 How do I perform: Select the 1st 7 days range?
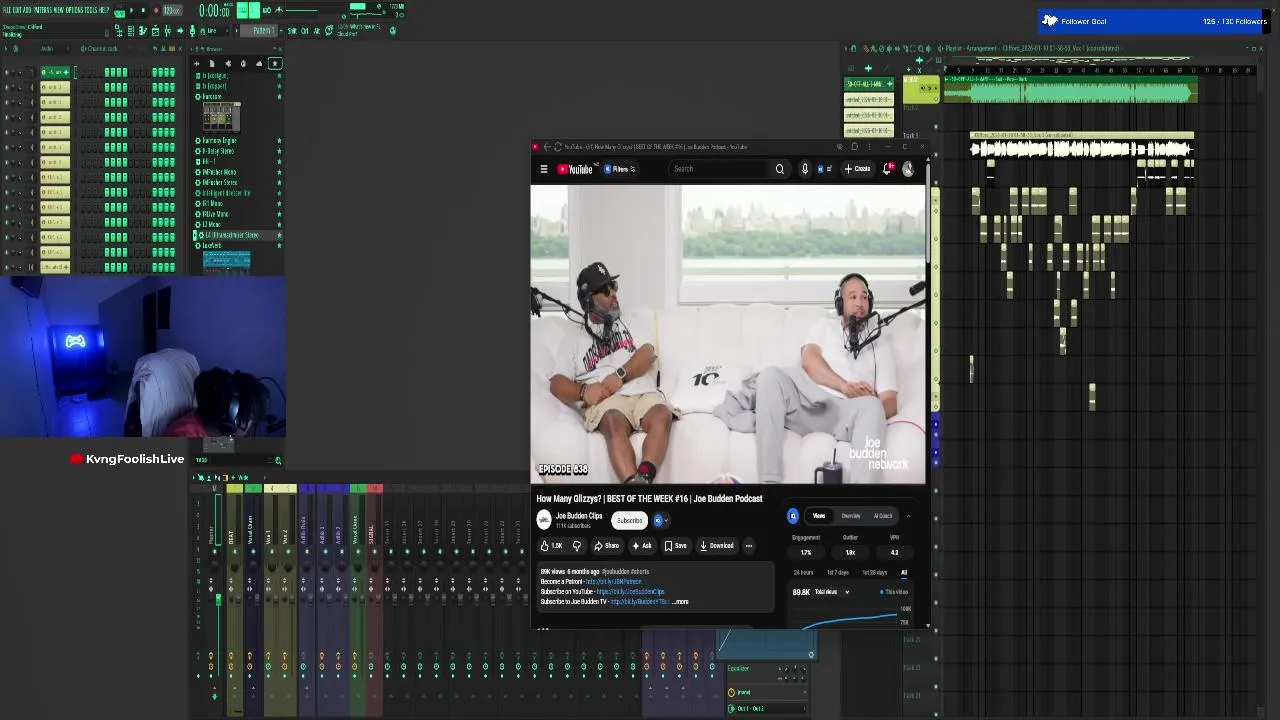click(838, 573)
